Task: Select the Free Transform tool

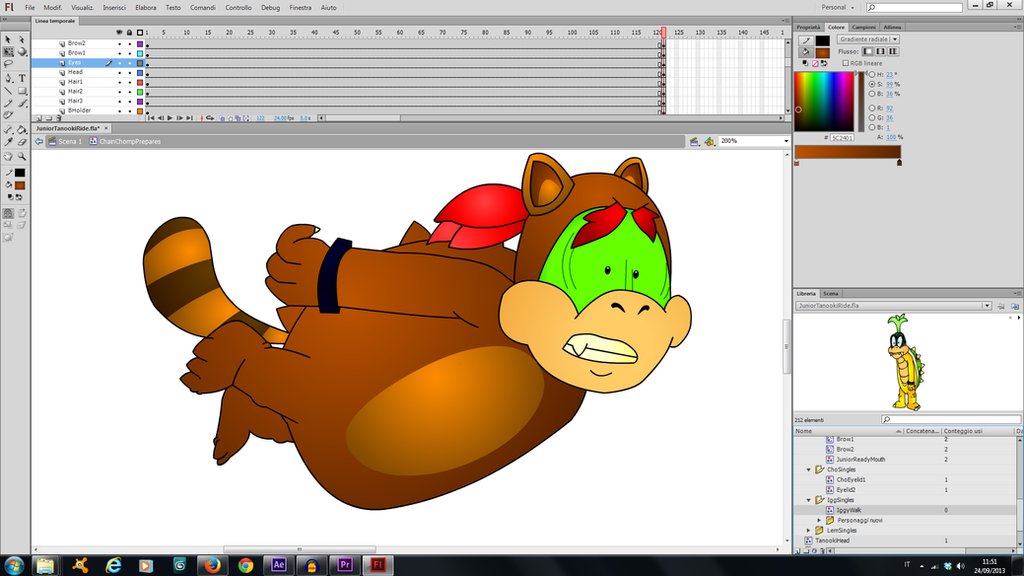Action: 8,52
